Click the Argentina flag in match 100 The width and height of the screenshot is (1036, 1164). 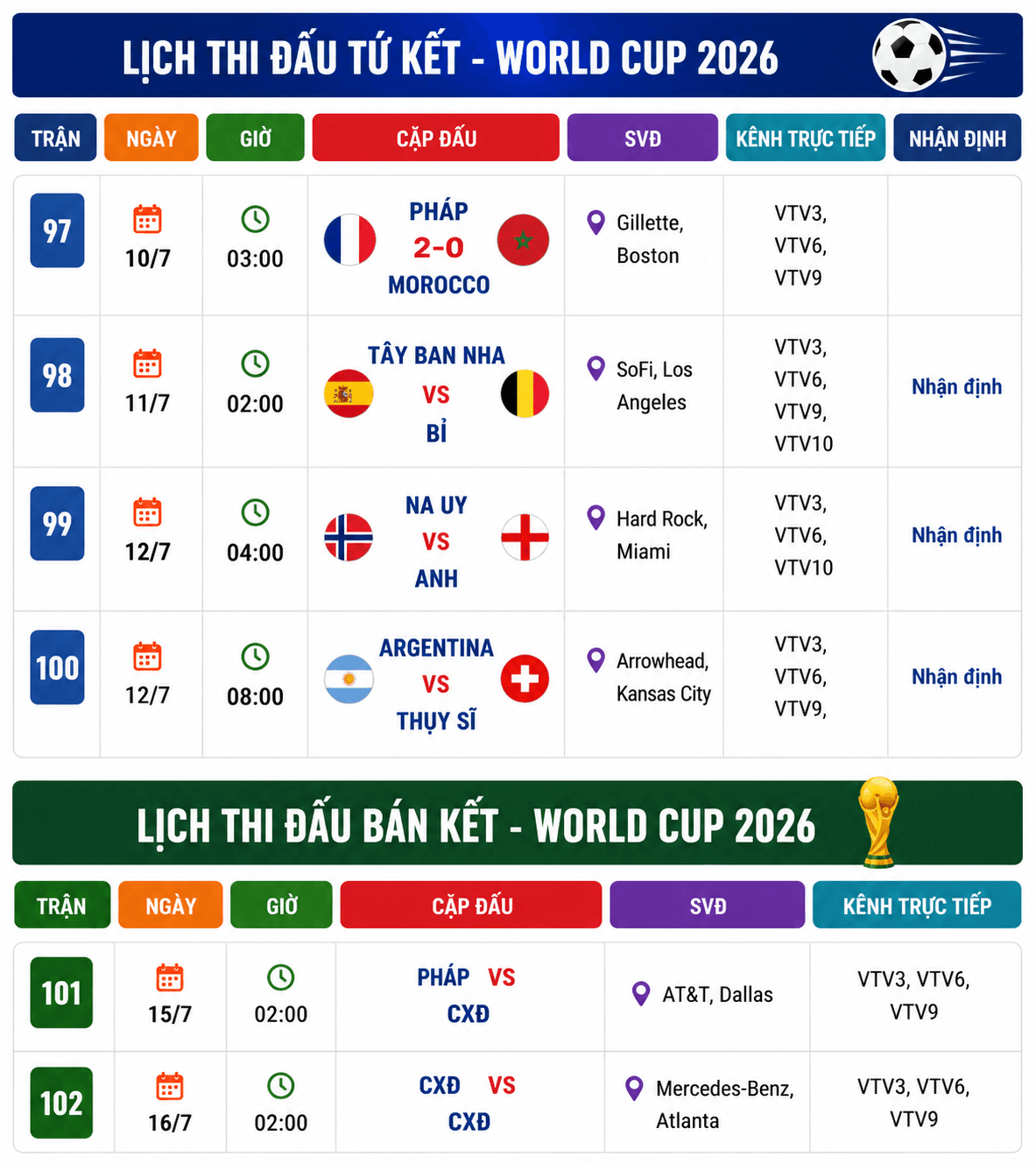click(349, 679)
